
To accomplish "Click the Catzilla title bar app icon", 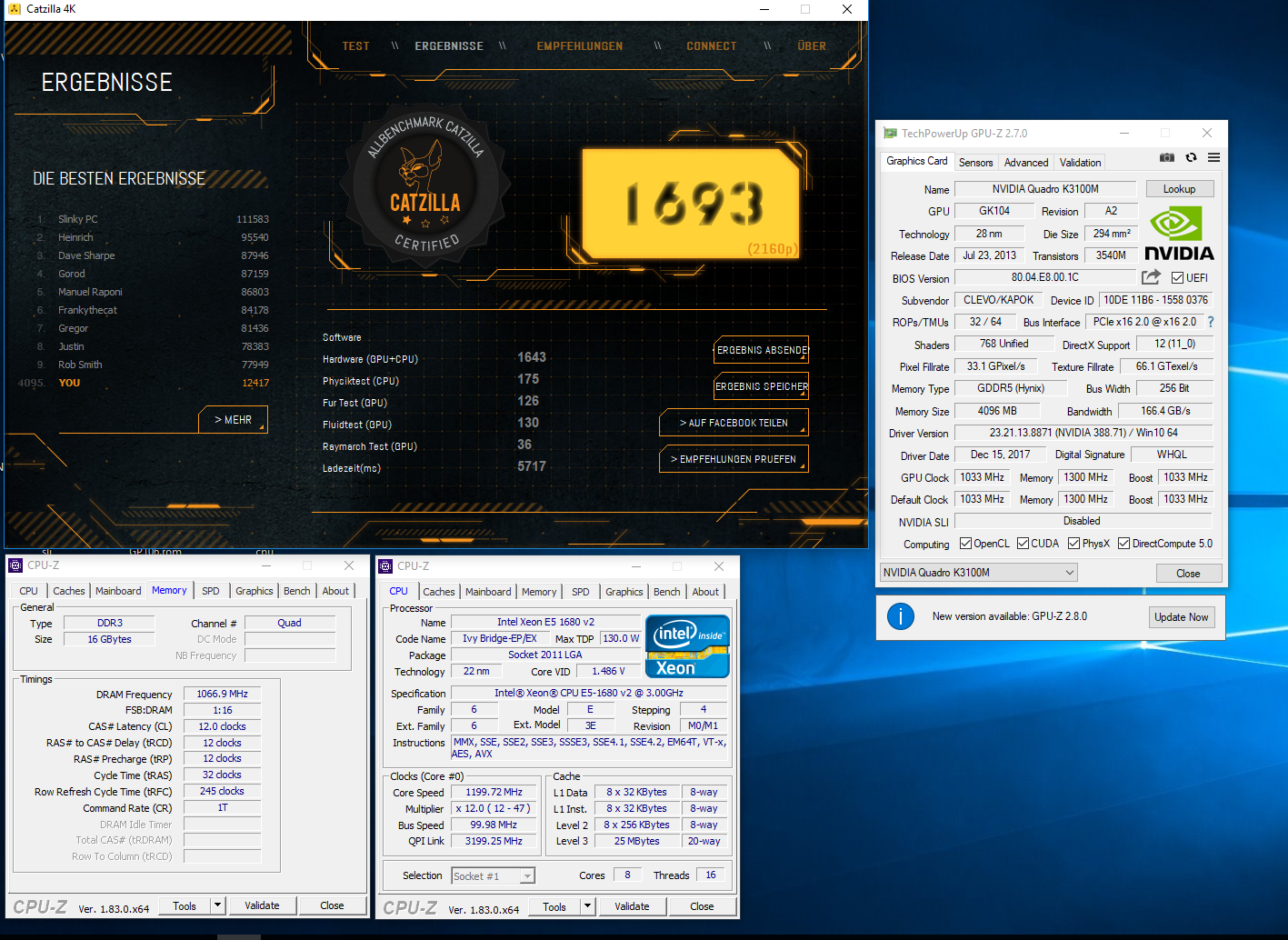I will tap(14, 9).
